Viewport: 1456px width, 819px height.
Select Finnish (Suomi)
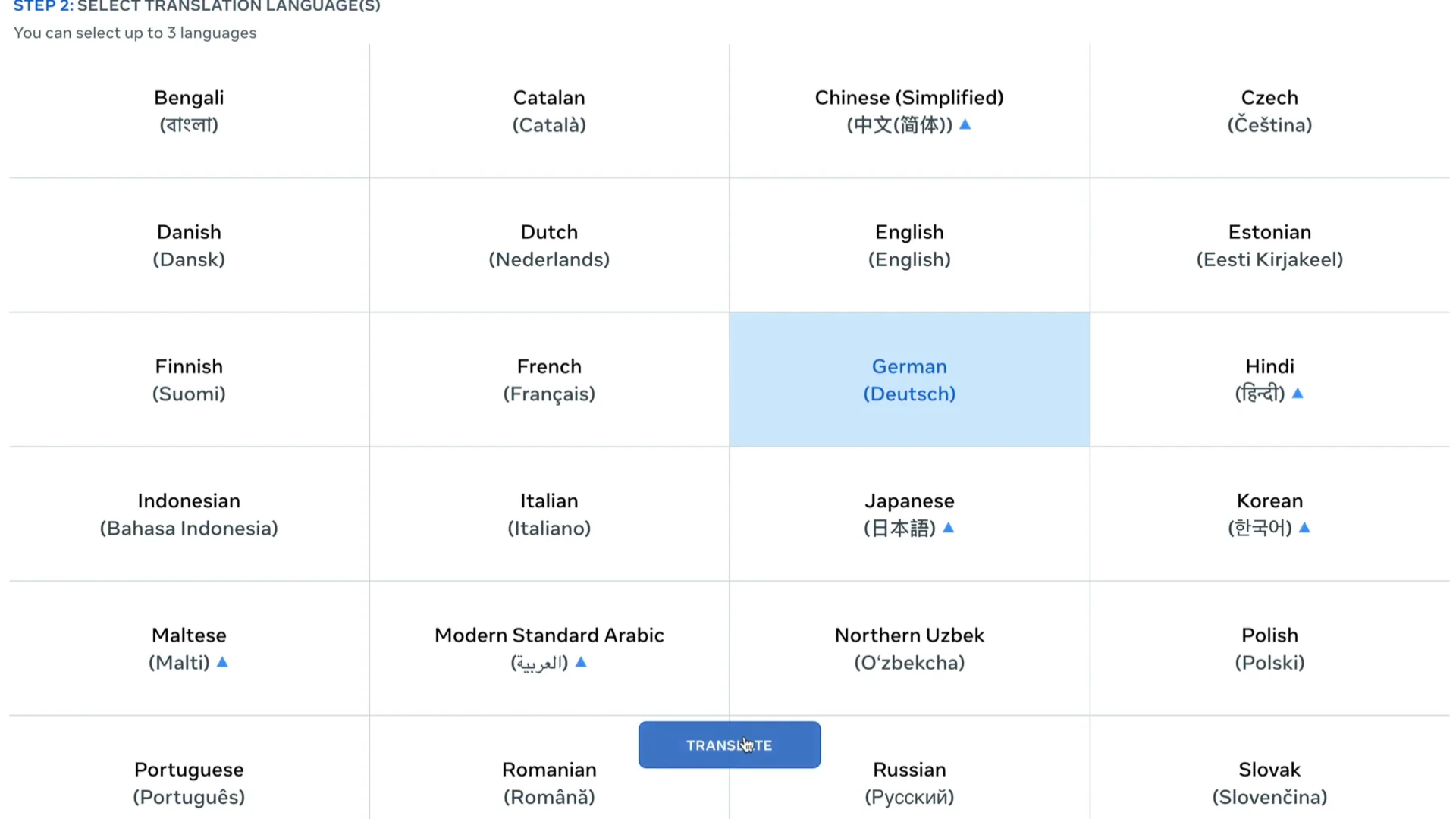pos(189,379)
